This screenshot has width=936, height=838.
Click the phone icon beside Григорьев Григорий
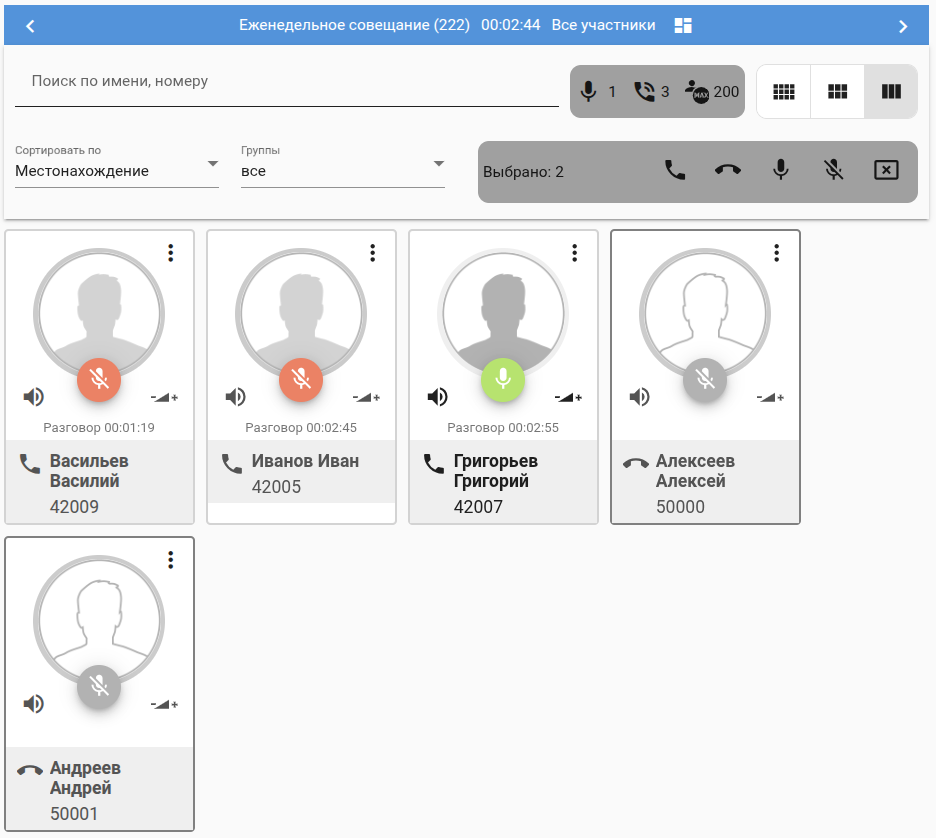[x=433, y=464]
